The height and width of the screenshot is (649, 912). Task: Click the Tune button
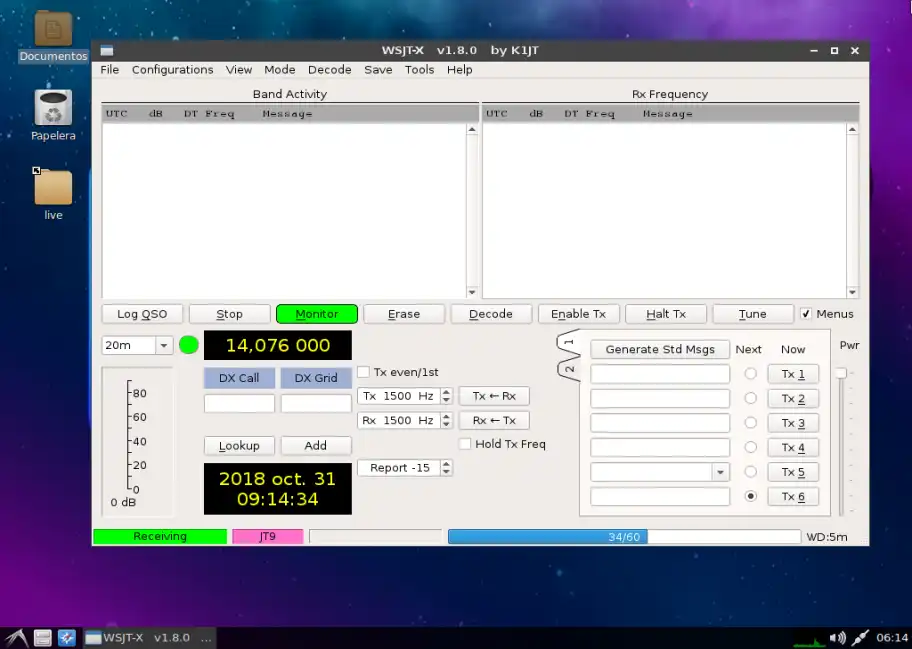(753, 314)
